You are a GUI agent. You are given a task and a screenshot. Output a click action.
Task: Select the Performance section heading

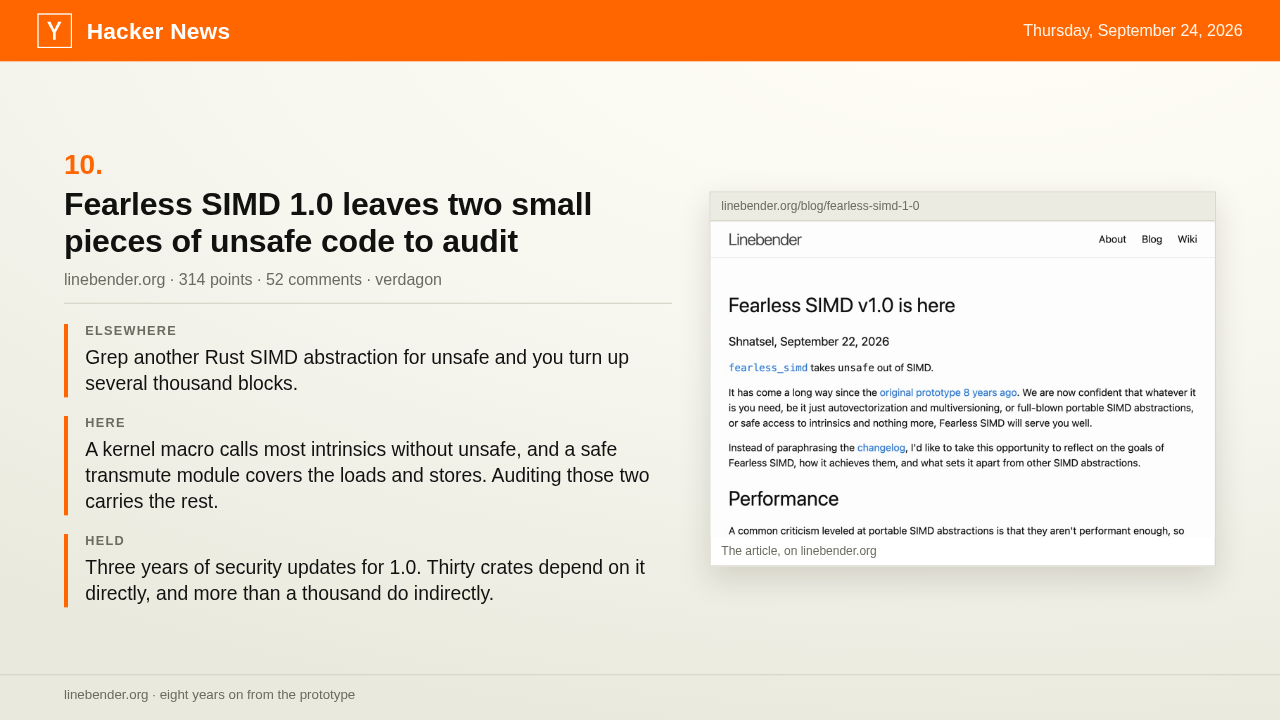coord(784,499)
